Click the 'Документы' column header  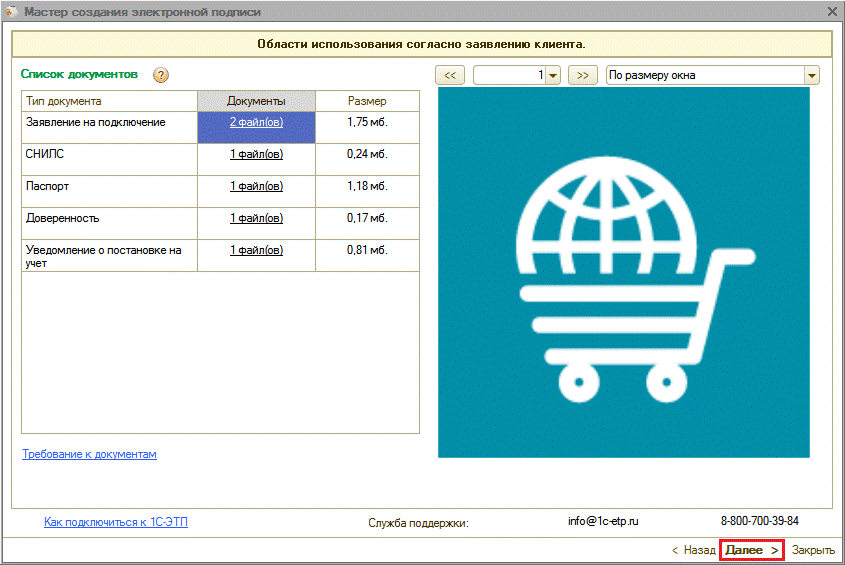point(257,101)
